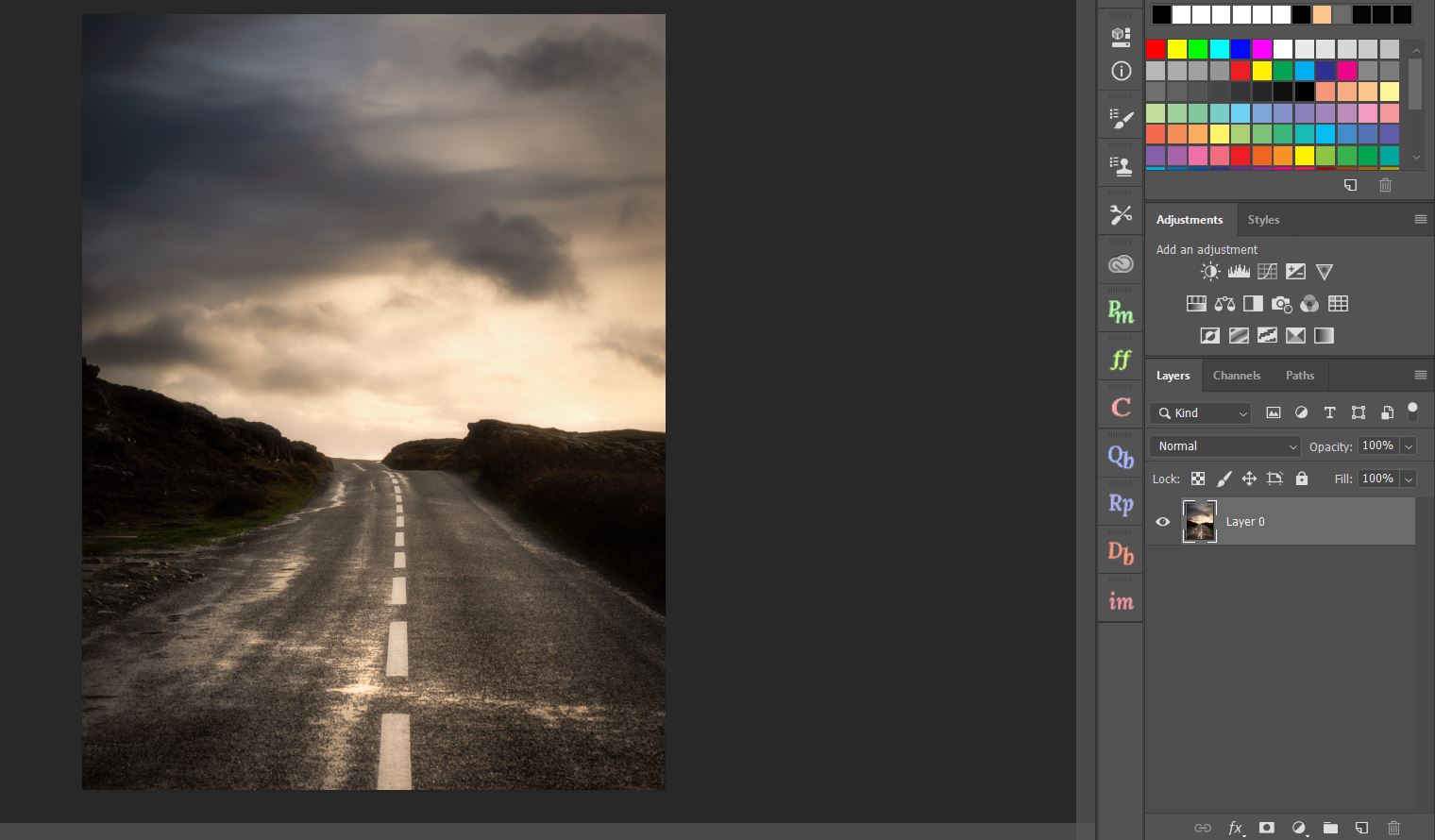This screenshot has width=1435, height=840.
Task: Open the Info panel icon
Action: coord(1121,71)
